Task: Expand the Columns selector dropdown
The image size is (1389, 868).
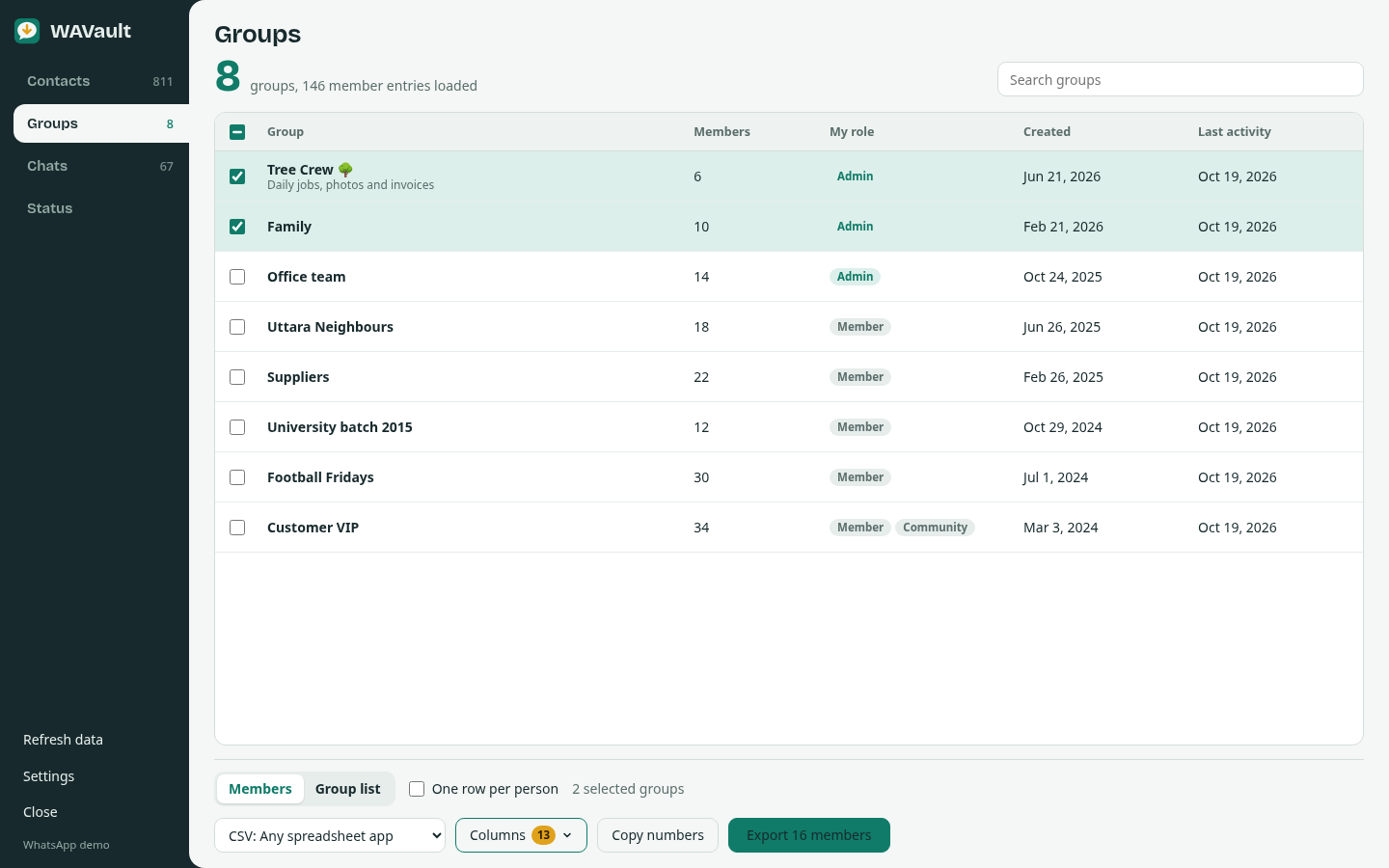Action: (521, 835)
